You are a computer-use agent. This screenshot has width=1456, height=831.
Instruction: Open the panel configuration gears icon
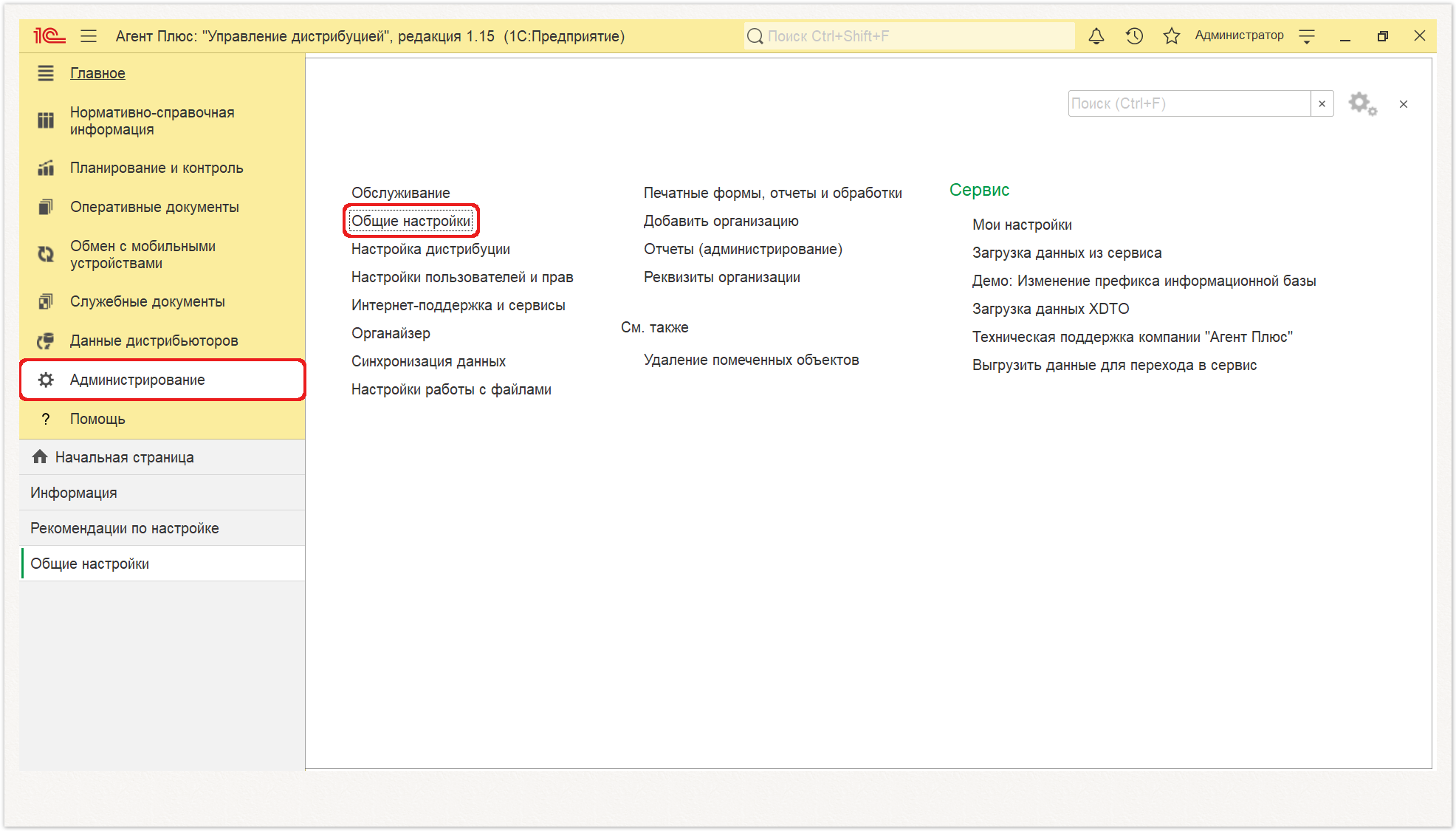coord(1362,104)
